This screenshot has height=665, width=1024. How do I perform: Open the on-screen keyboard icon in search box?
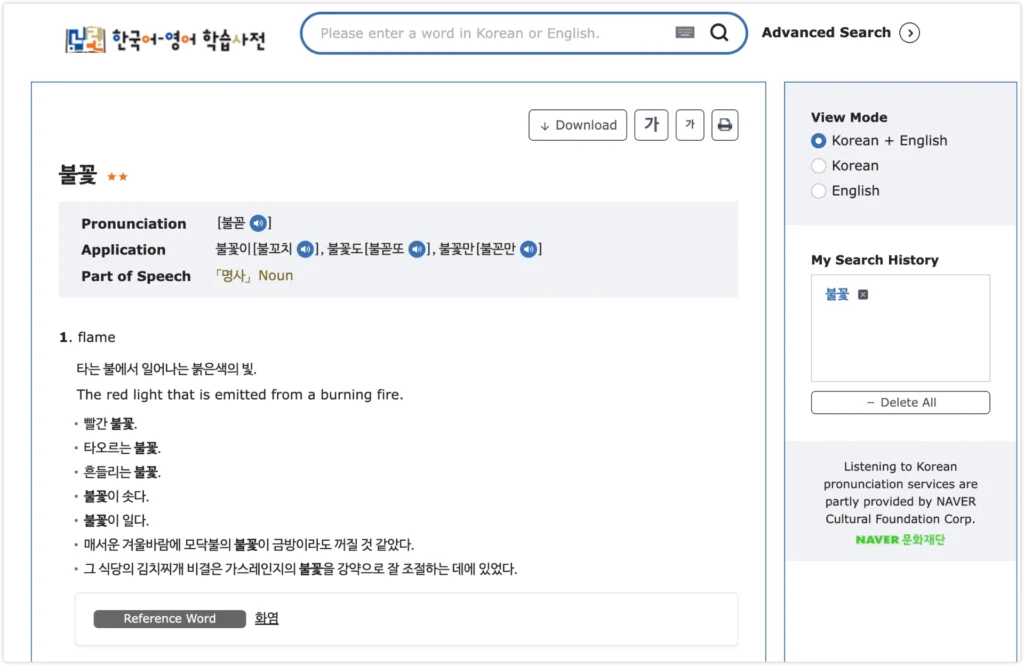pos(684,33)
